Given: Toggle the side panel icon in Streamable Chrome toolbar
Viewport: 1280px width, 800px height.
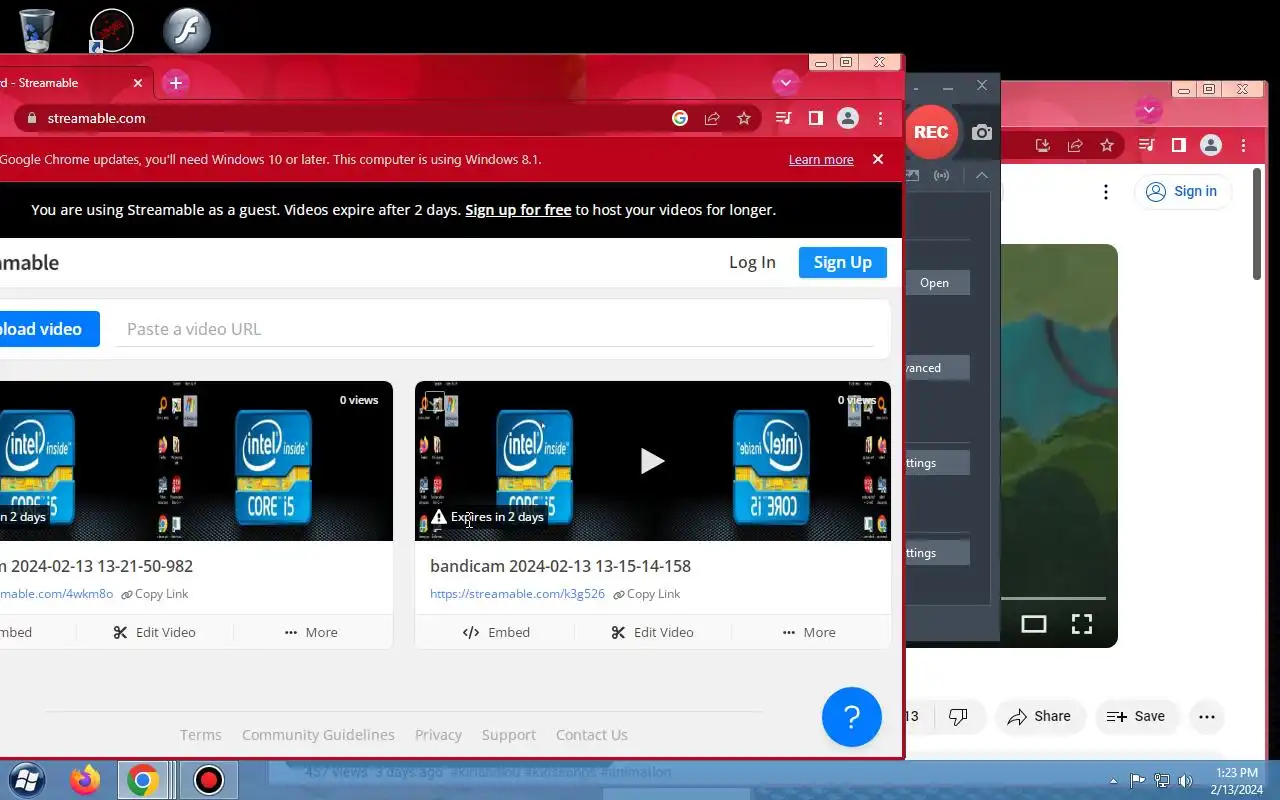Looking at the screenshot, I should click(816, 118).
